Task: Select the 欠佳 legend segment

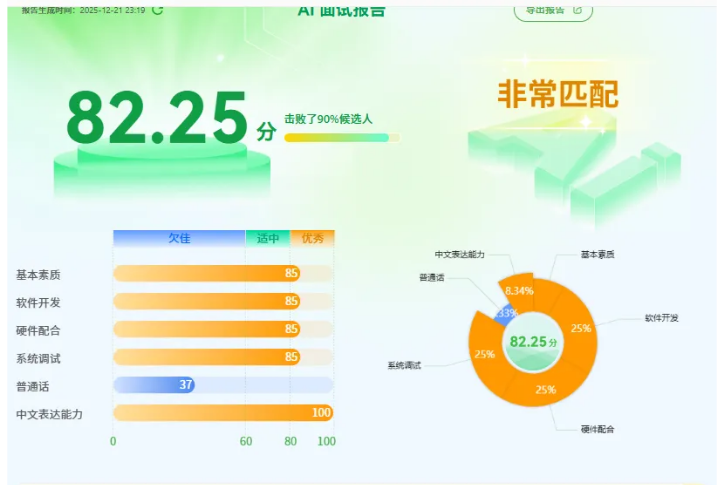Action: pyautogui.click(x=179, y=238)
